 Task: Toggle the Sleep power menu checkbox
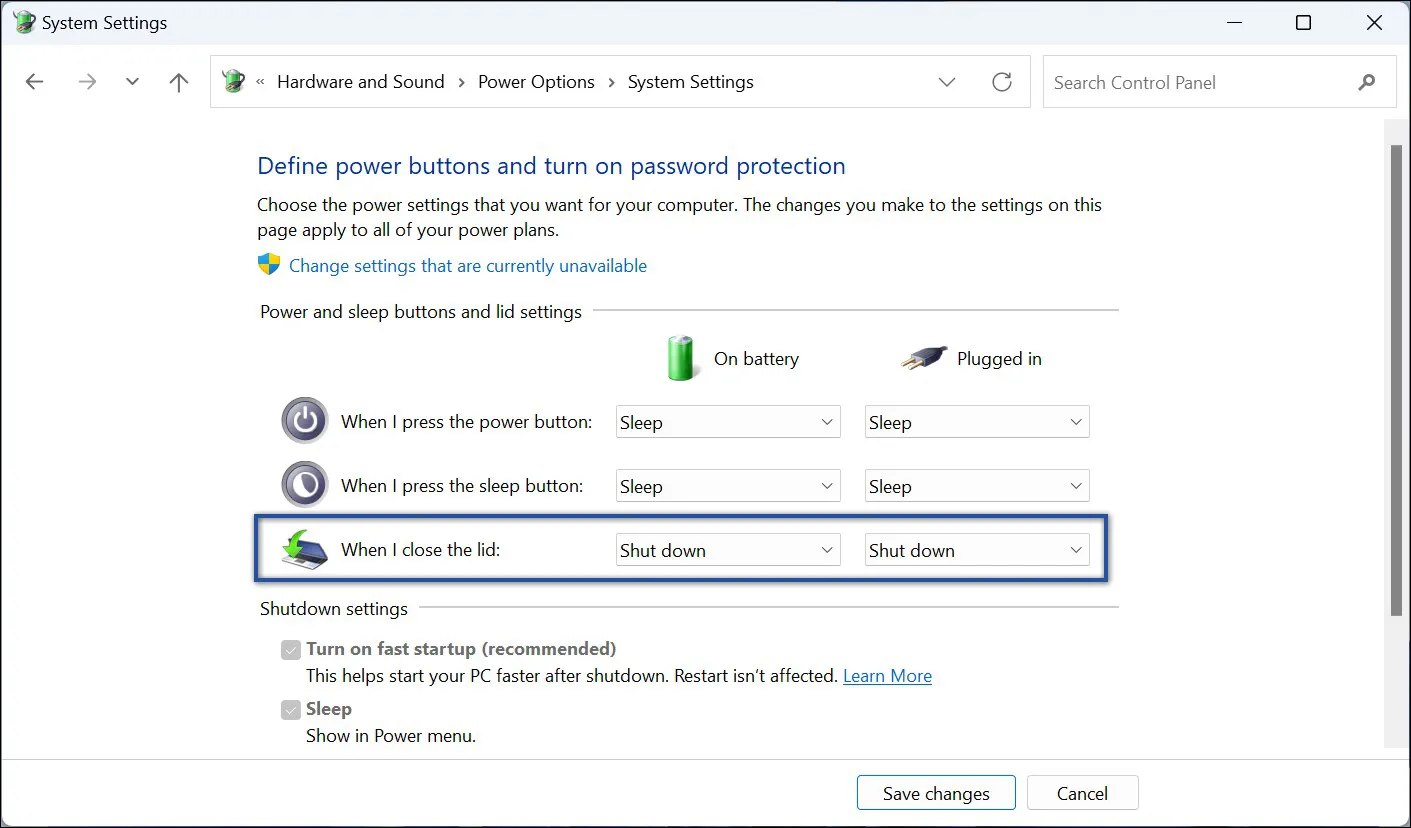point(291,710)
